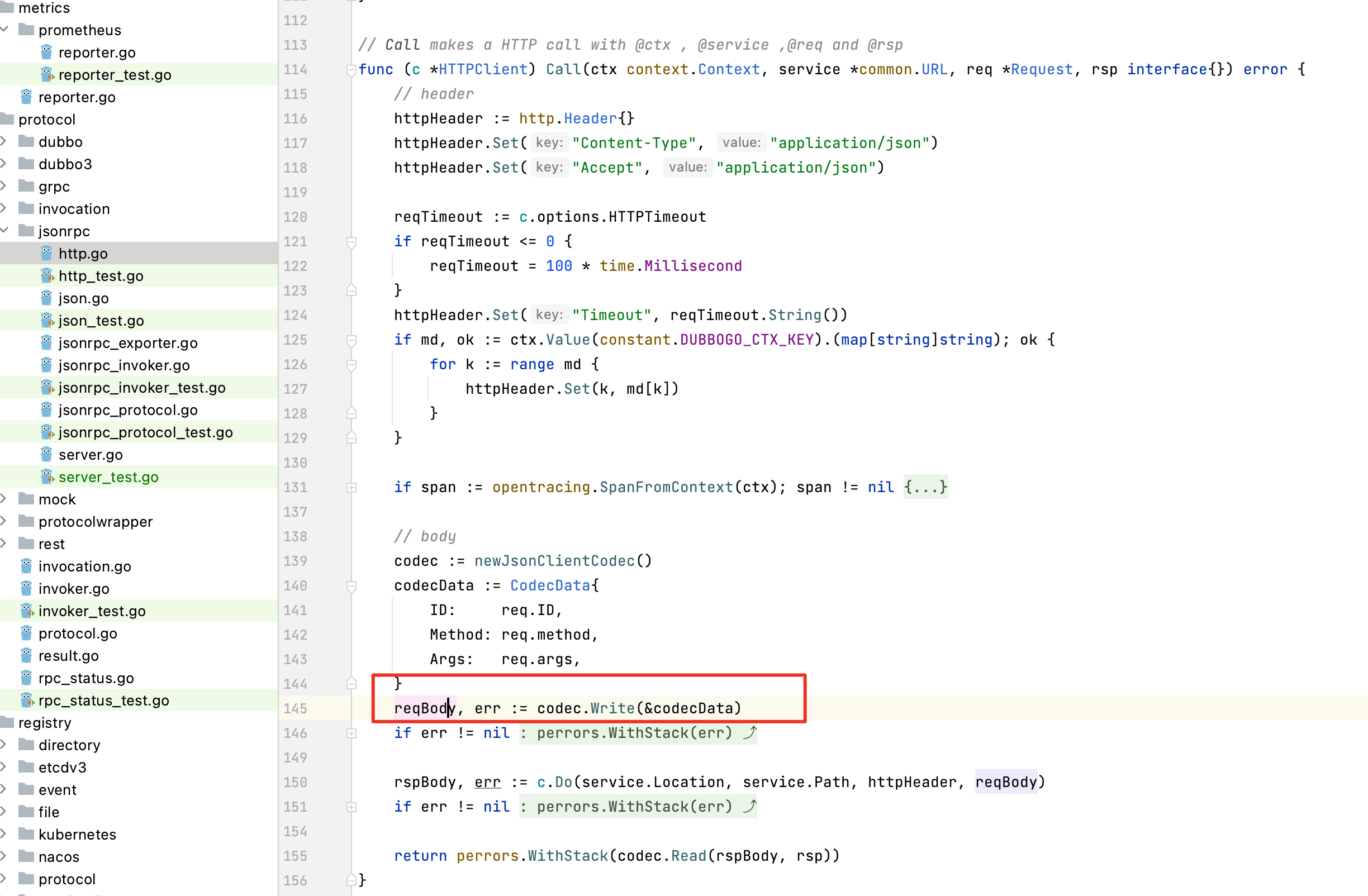Expand the grpc folder in the tree
The height and width of the screenshot is (896, 1368).
click(4, 187)
